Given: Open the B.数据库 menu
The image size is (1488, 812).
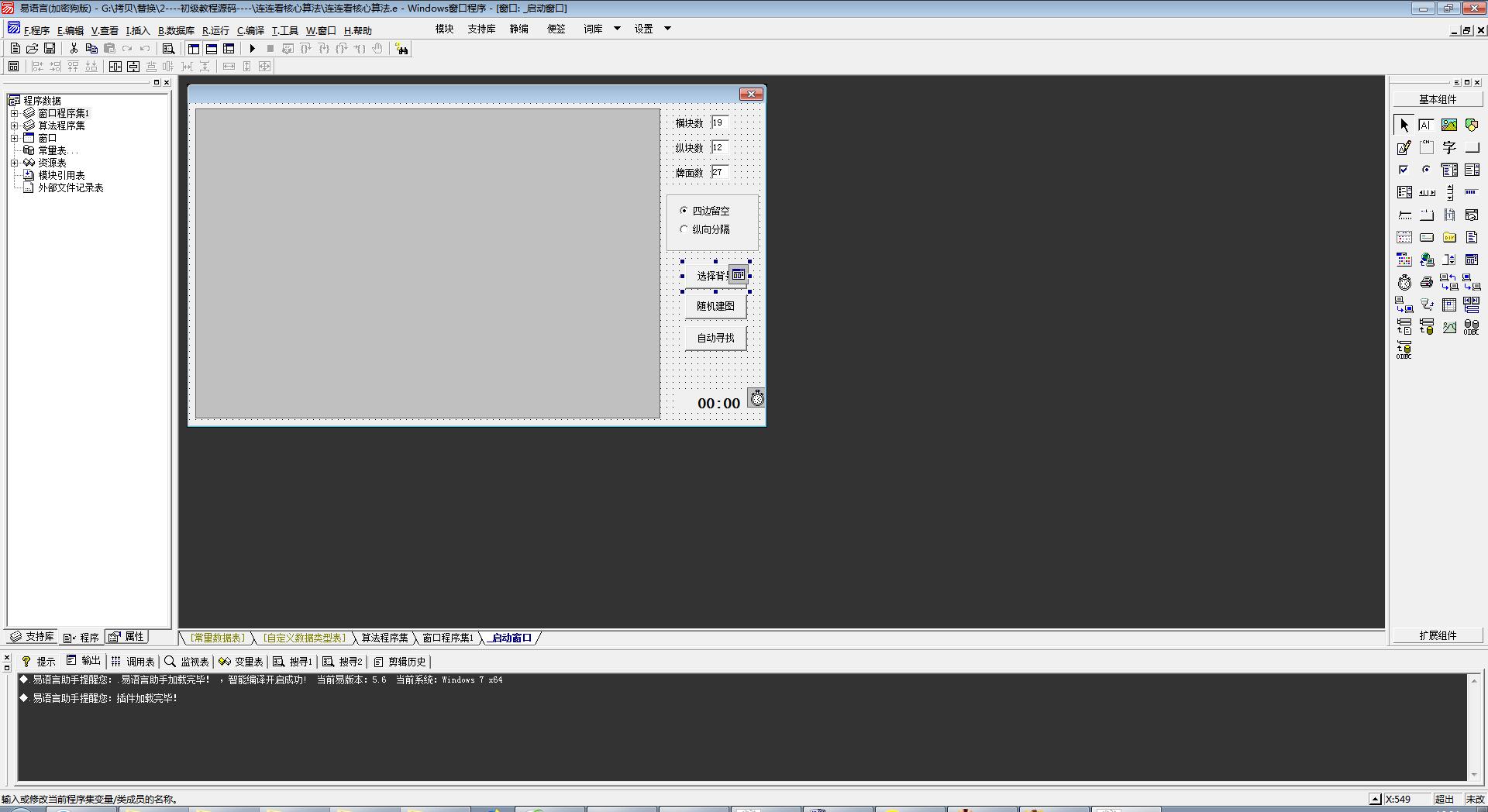Looking at the screenshot, I should click(176, 30).
